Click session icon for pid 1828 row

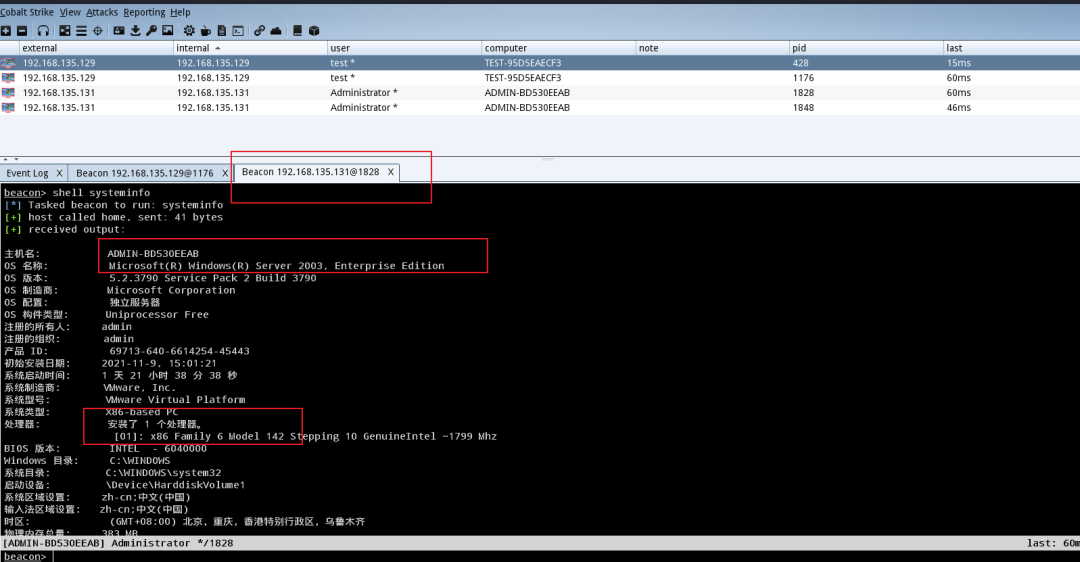[8, 92]
